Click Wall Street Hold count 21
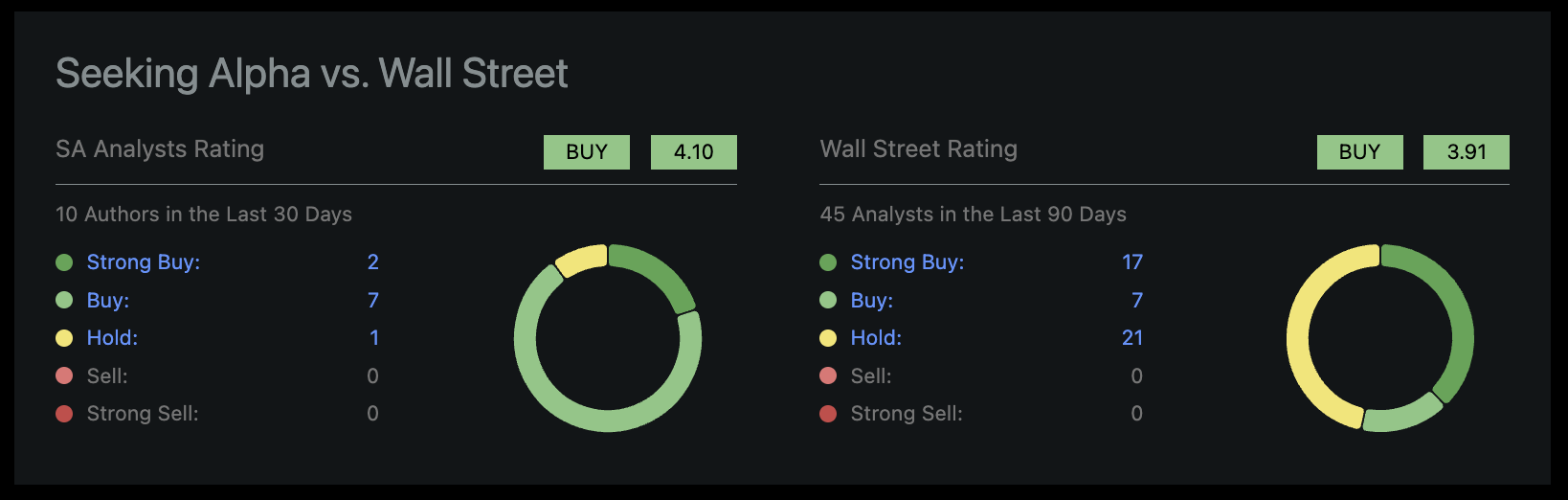1568x500 pixels. tap(1132, 338)
